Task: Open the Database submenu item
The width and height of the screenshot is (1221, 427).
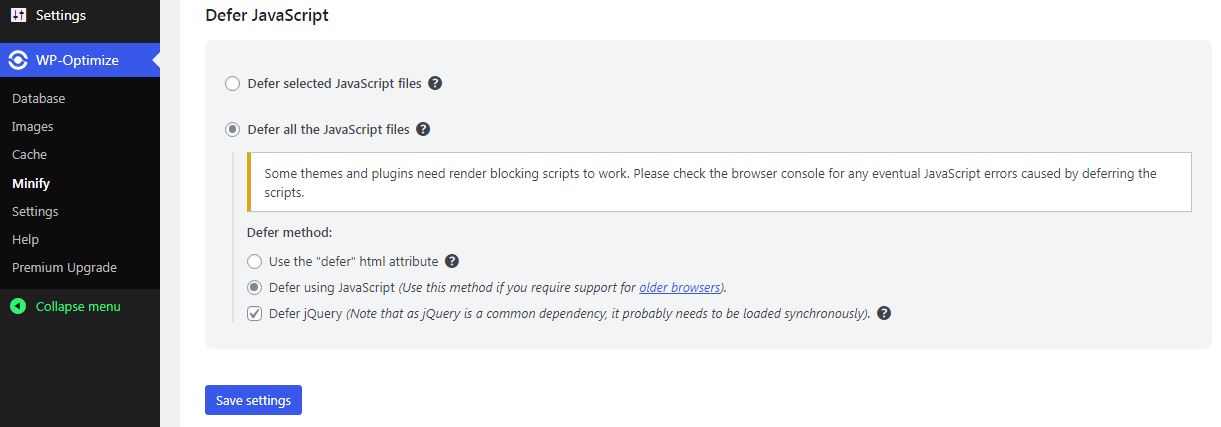Action: click(38, 98)
